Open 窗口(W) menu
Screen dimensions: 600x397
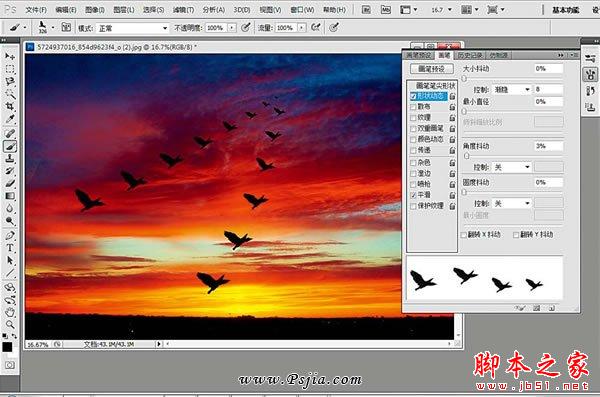tap(302, 10)
